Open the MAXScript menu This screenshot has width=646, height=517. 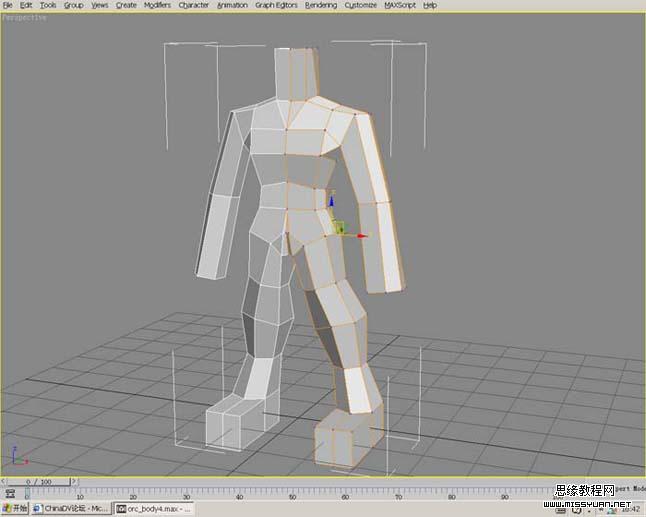click(400, 5)
